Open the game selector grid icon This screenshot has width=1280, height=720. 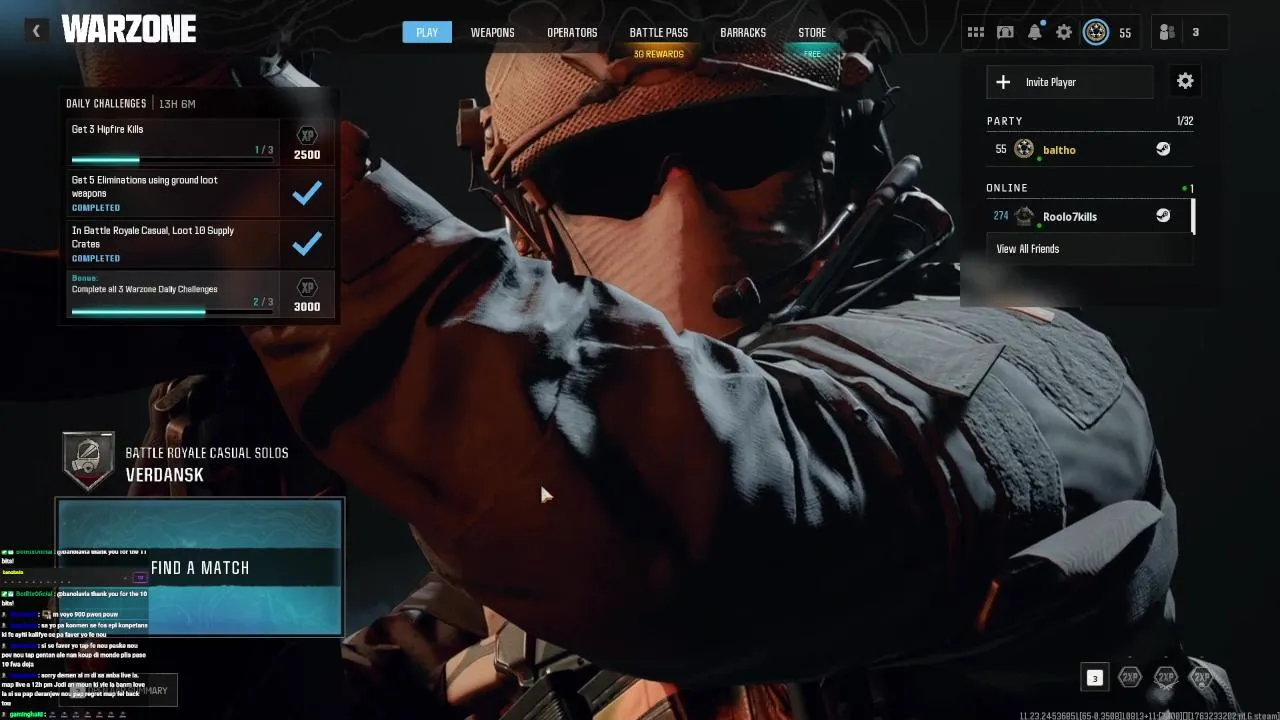976,33
